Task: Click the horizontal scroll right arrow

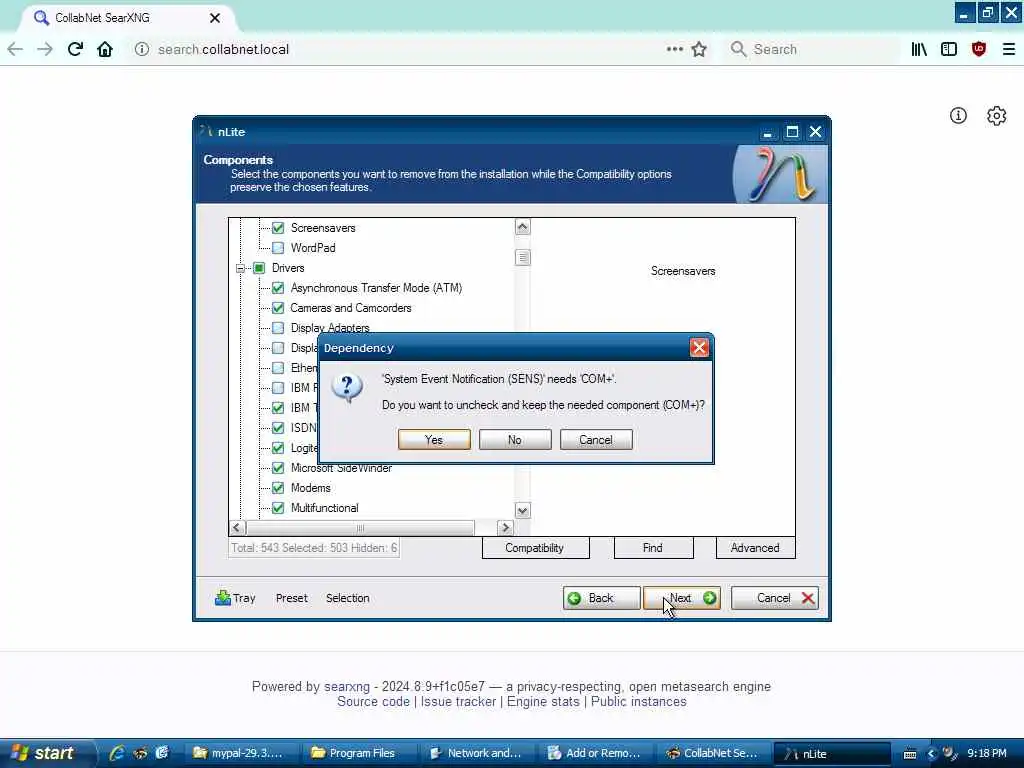Action: [x=505, y=527]
